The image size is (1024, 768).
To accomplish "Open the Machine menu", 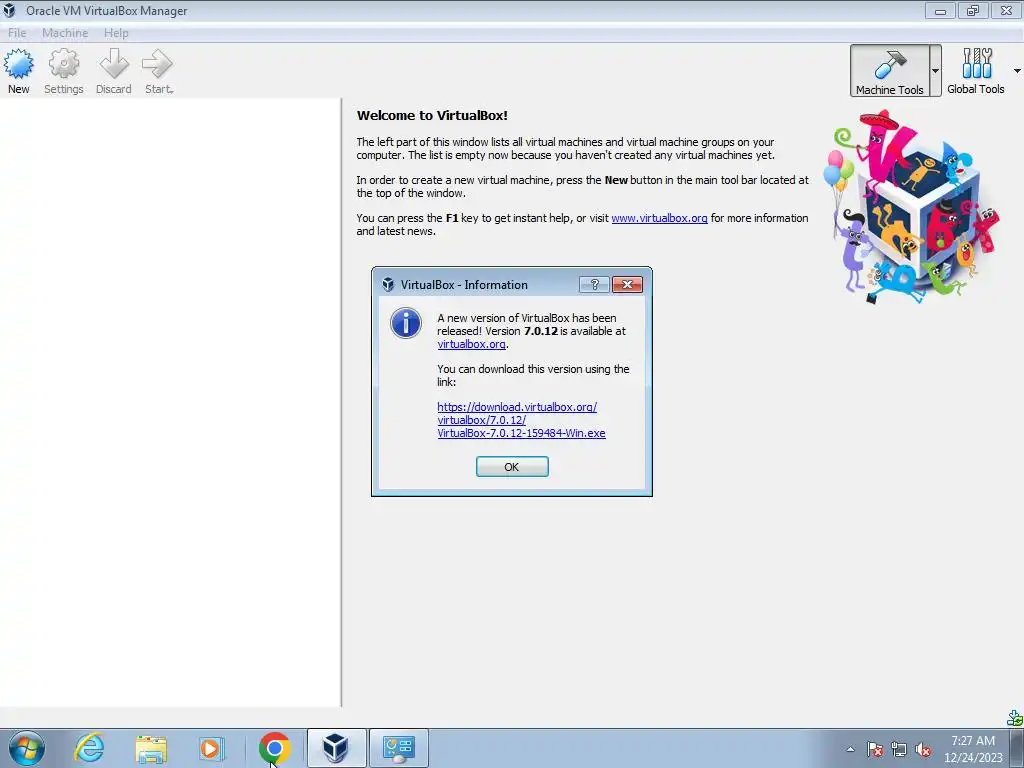I will tap(65, 33).
